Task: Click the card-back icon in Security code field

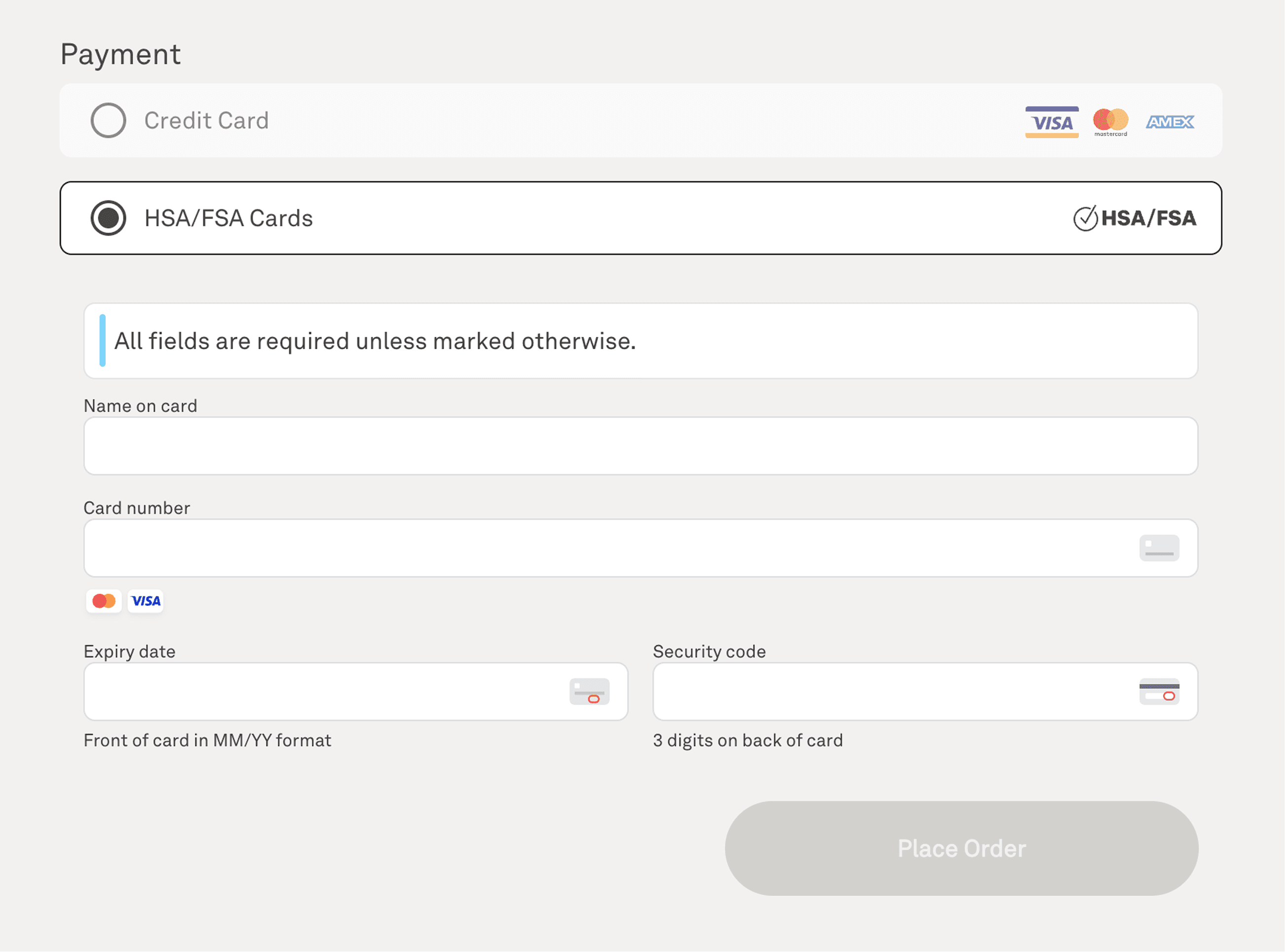Action: (1159, 691)
